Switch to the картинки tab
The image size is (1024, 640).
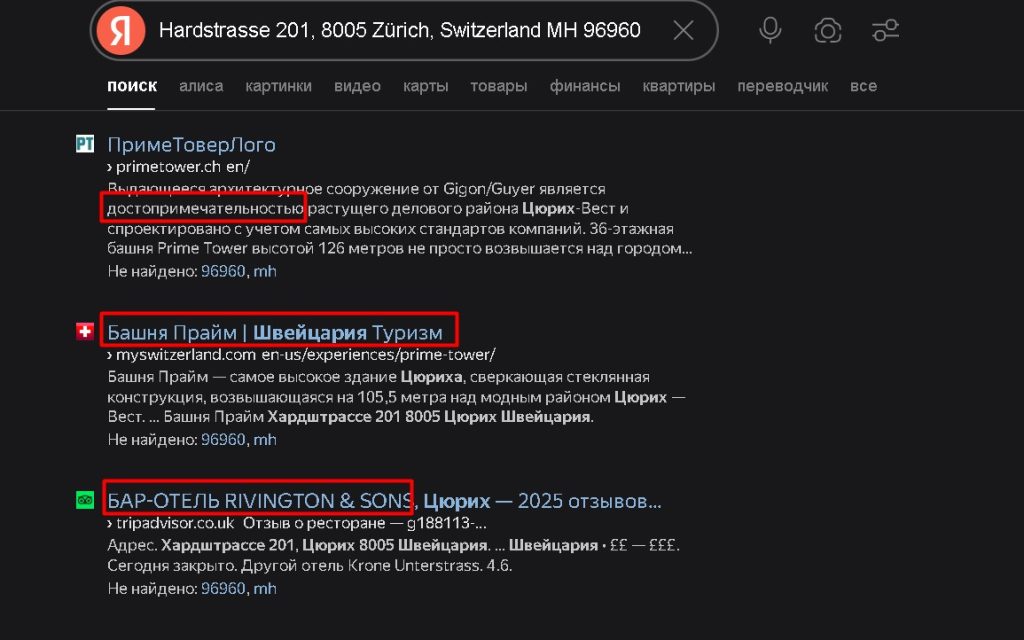click(x=278, y=86)
